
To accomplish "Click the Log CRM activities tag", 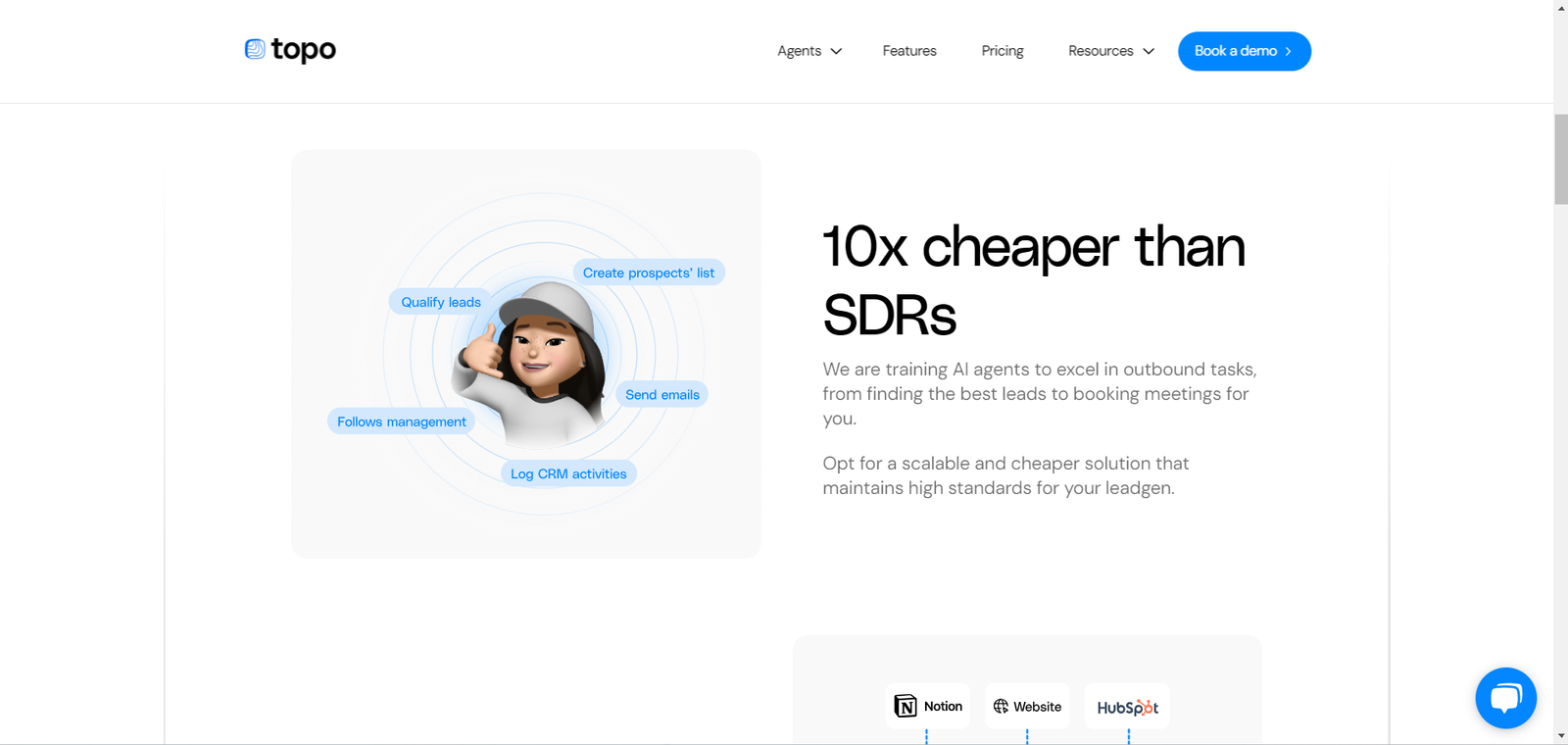I will coord(568,473).
